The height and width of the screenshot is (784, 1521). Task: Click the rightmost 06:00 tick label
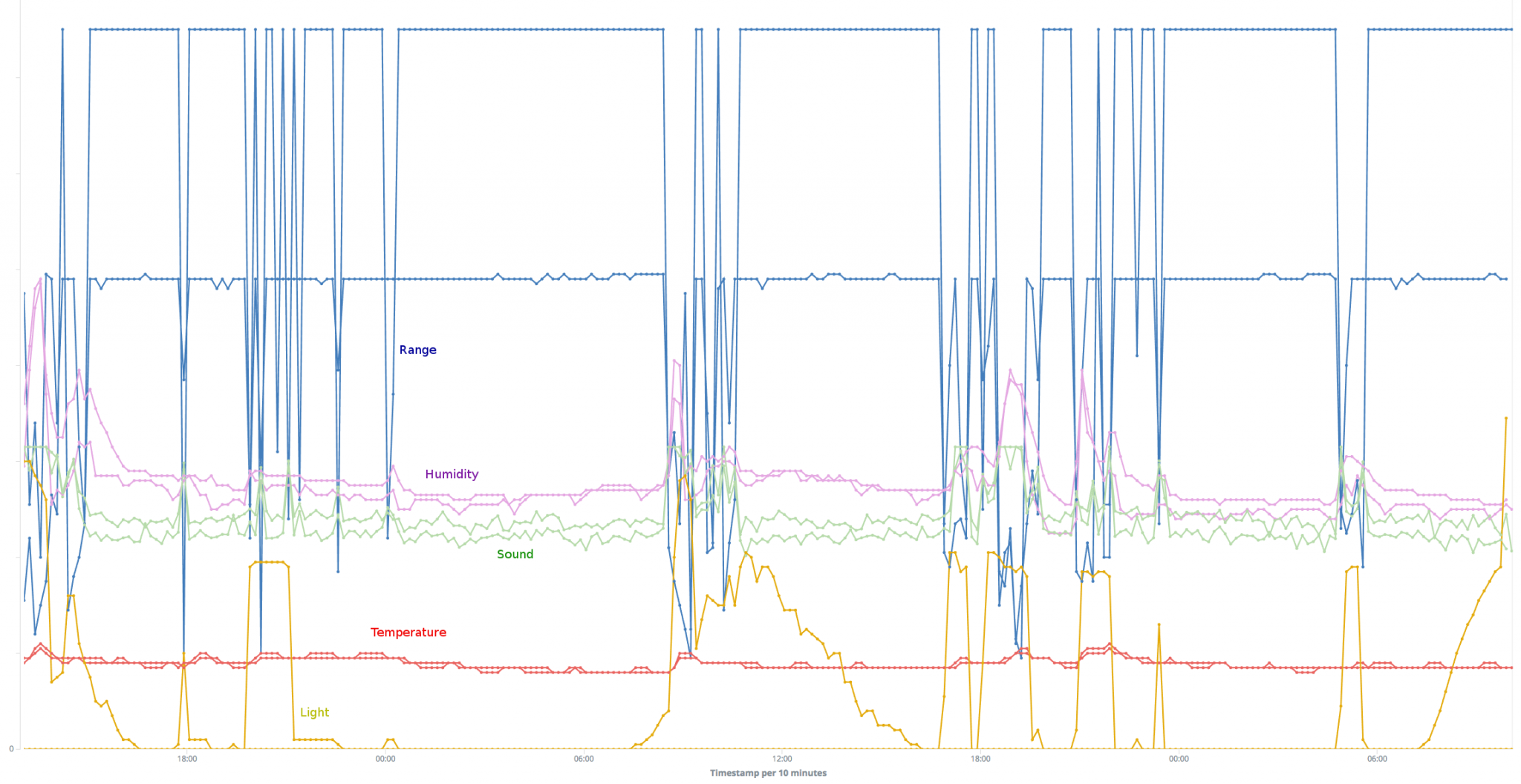pyautogui.click(x=1378, y=759)
